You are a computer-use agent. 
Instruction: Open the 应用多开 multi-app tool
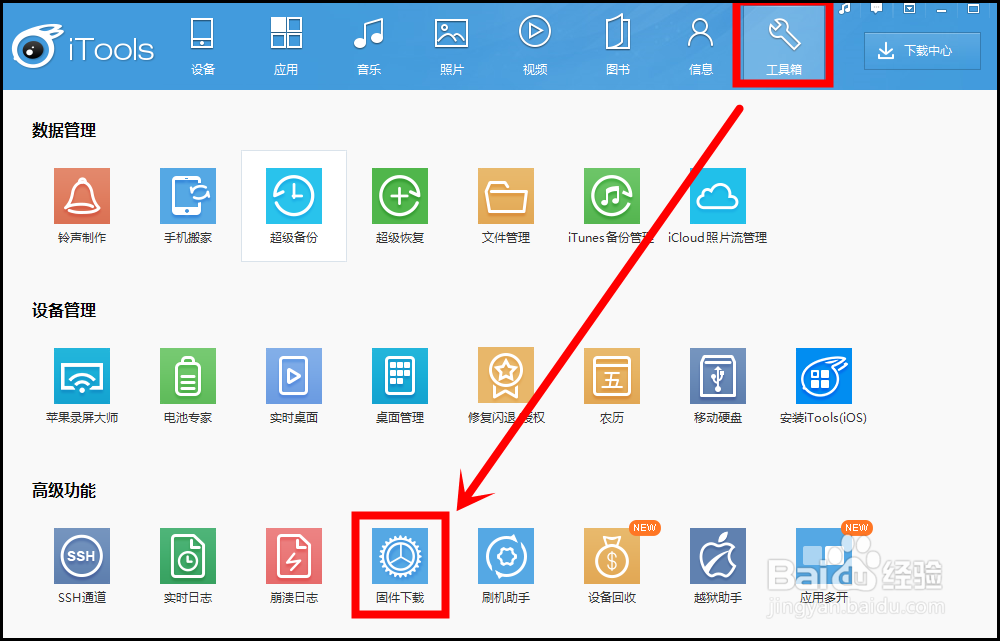(x=823, y=556)
